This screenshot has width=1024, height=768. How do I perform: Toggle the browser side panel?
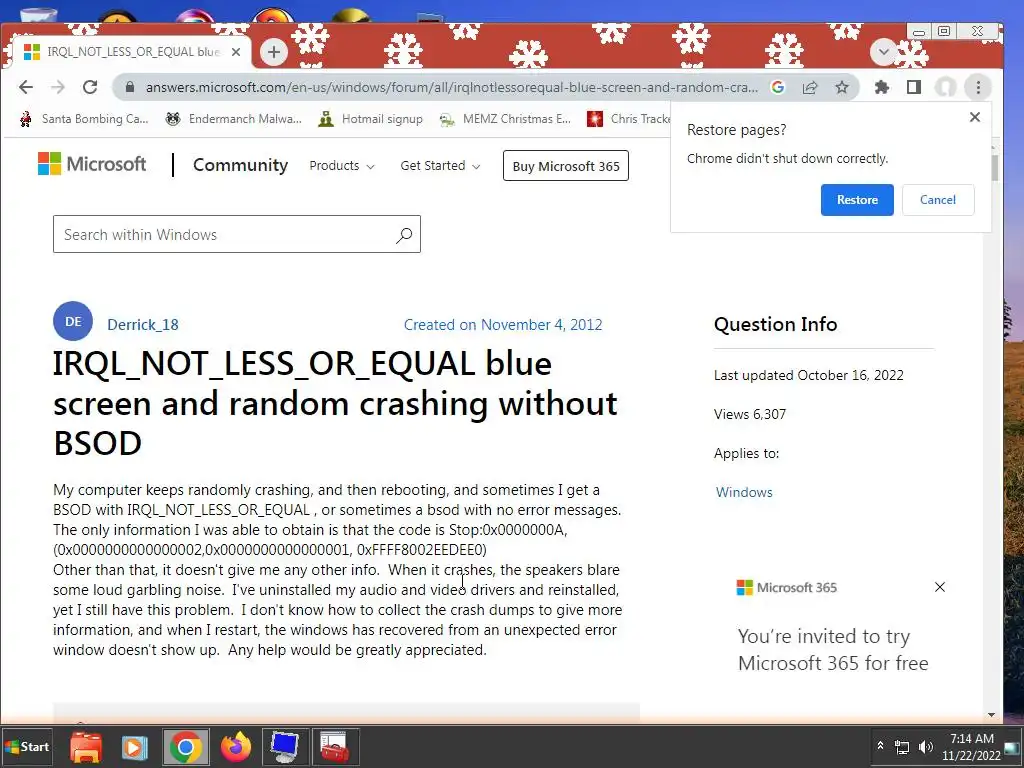coord(914,87)
